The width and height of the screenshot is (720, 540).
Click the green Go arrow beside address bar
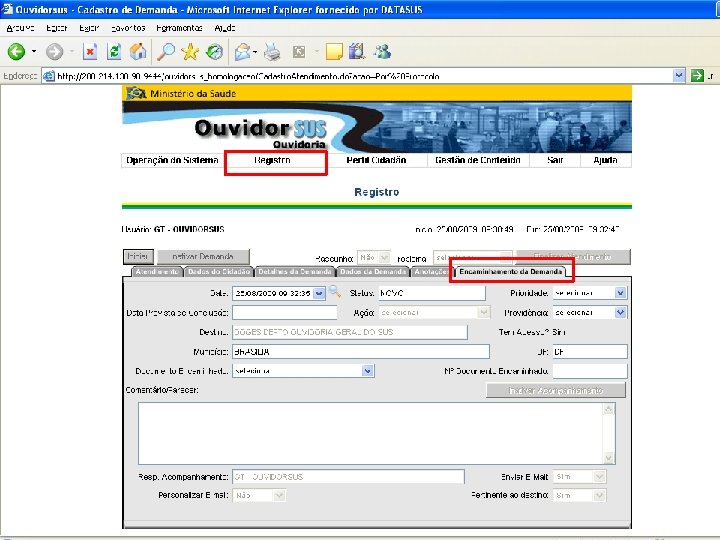coord(697,75)
